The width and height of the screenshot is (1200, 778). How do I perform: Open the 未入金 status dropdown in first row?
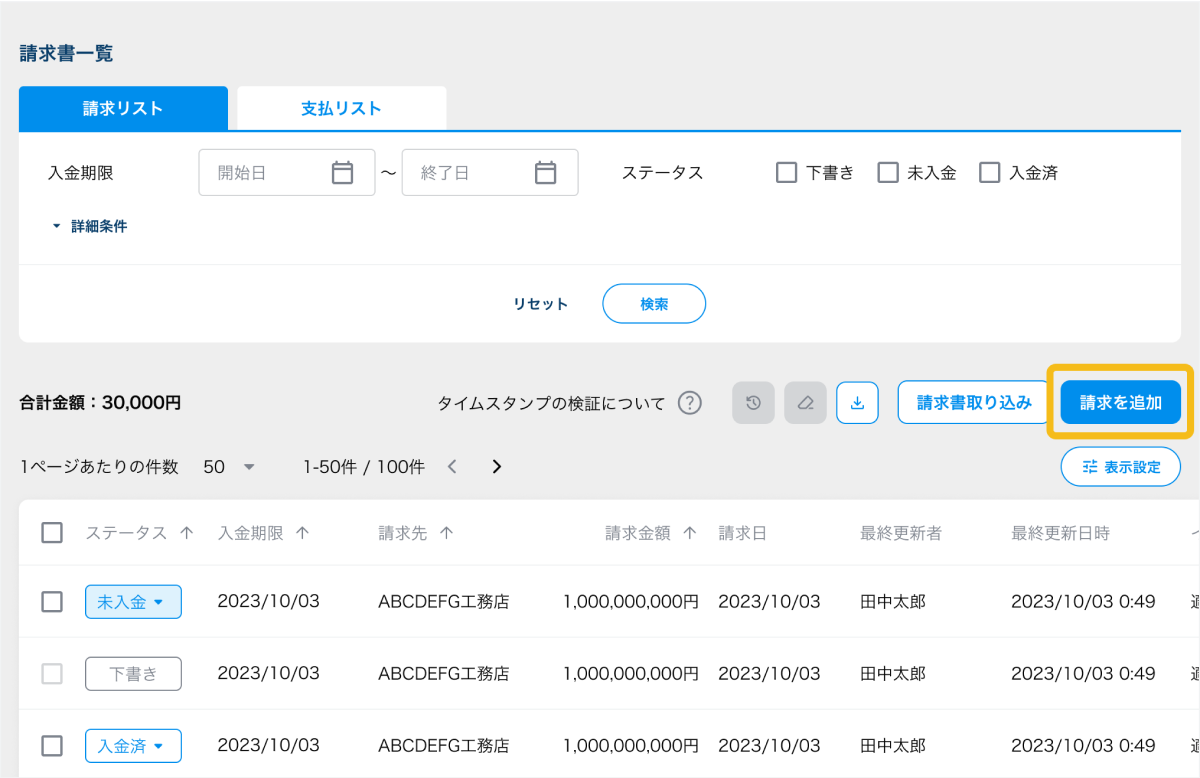click(x=133, y=602)
